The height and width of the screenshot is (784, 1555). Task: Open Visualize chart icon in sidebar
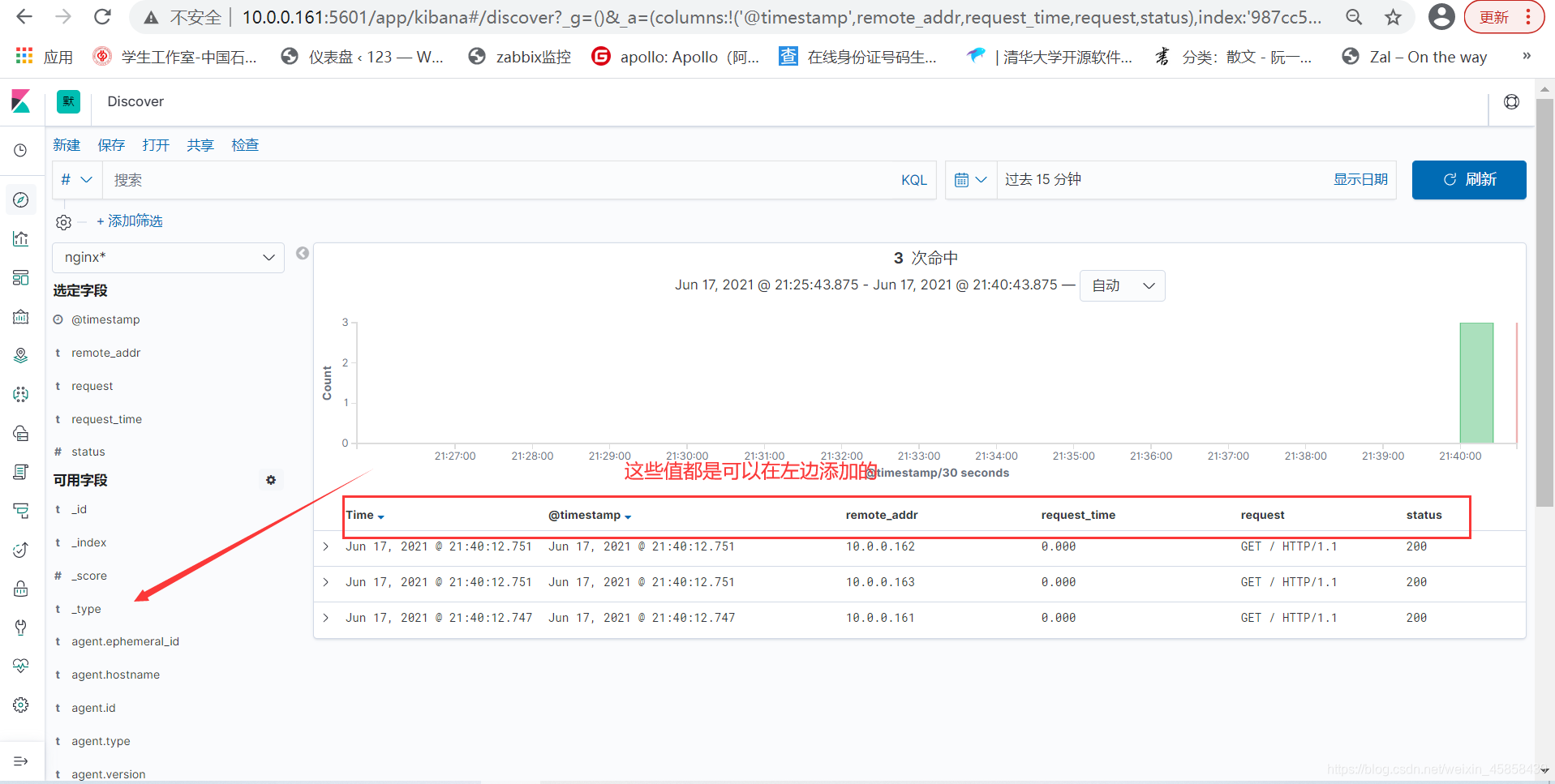21,238
